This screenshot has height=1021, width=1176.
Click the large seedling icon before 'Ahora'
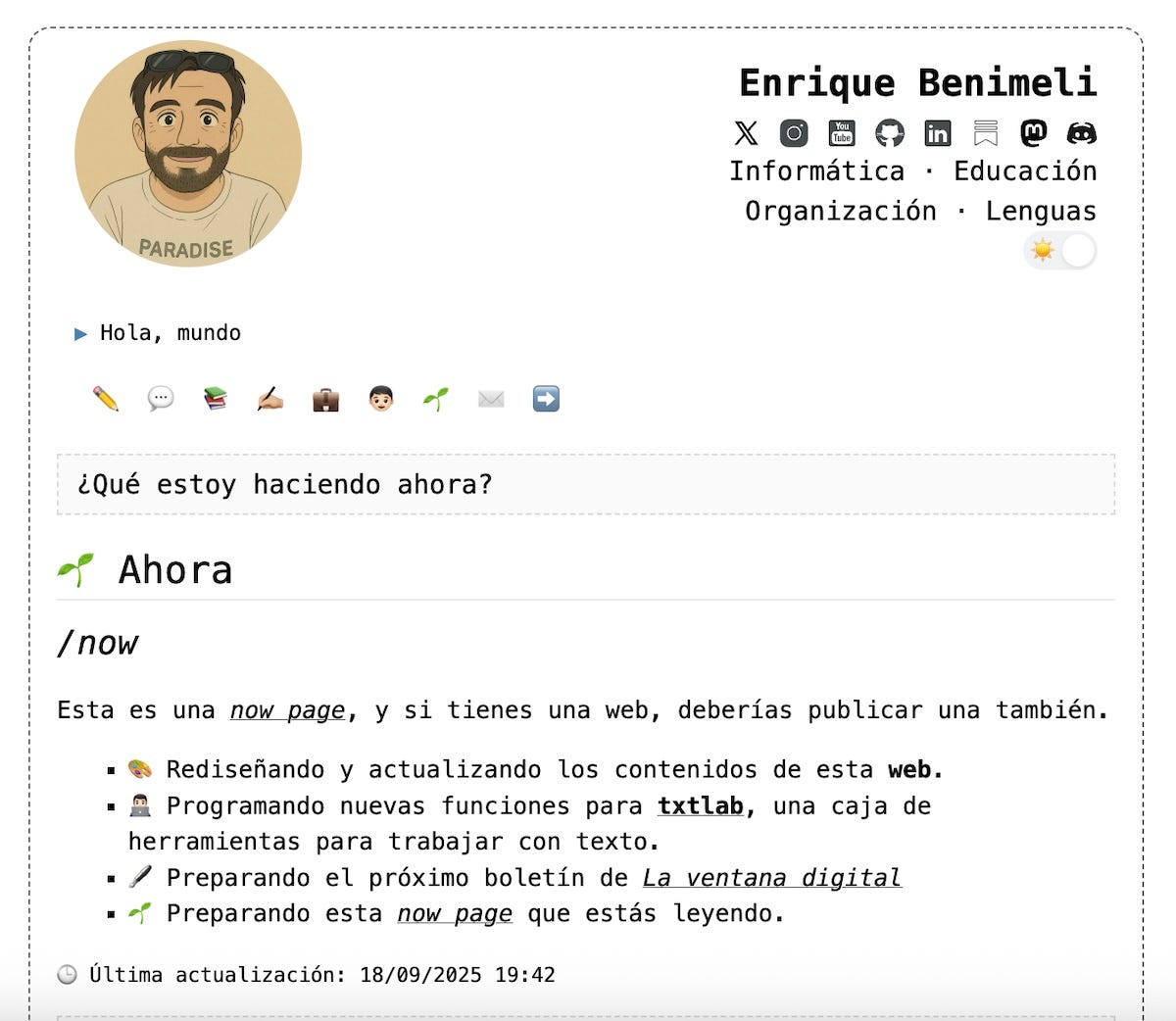point(75,569)
